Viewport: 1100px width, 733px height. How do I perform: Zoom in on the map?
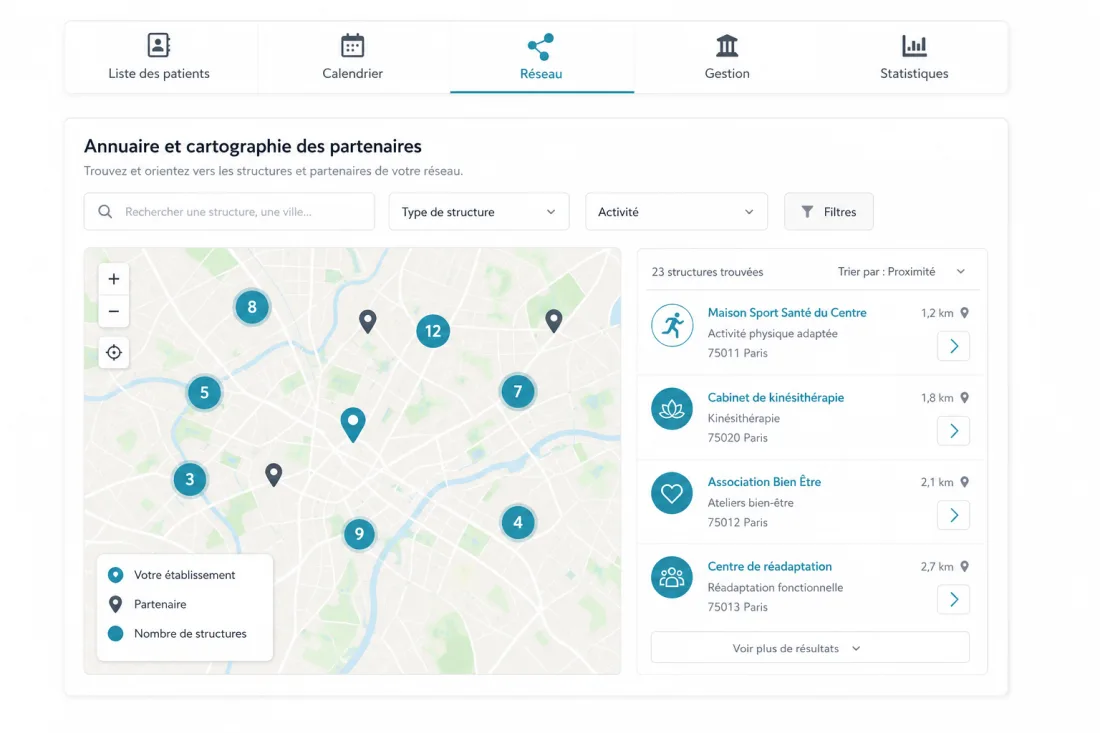(x=114, y=279)
